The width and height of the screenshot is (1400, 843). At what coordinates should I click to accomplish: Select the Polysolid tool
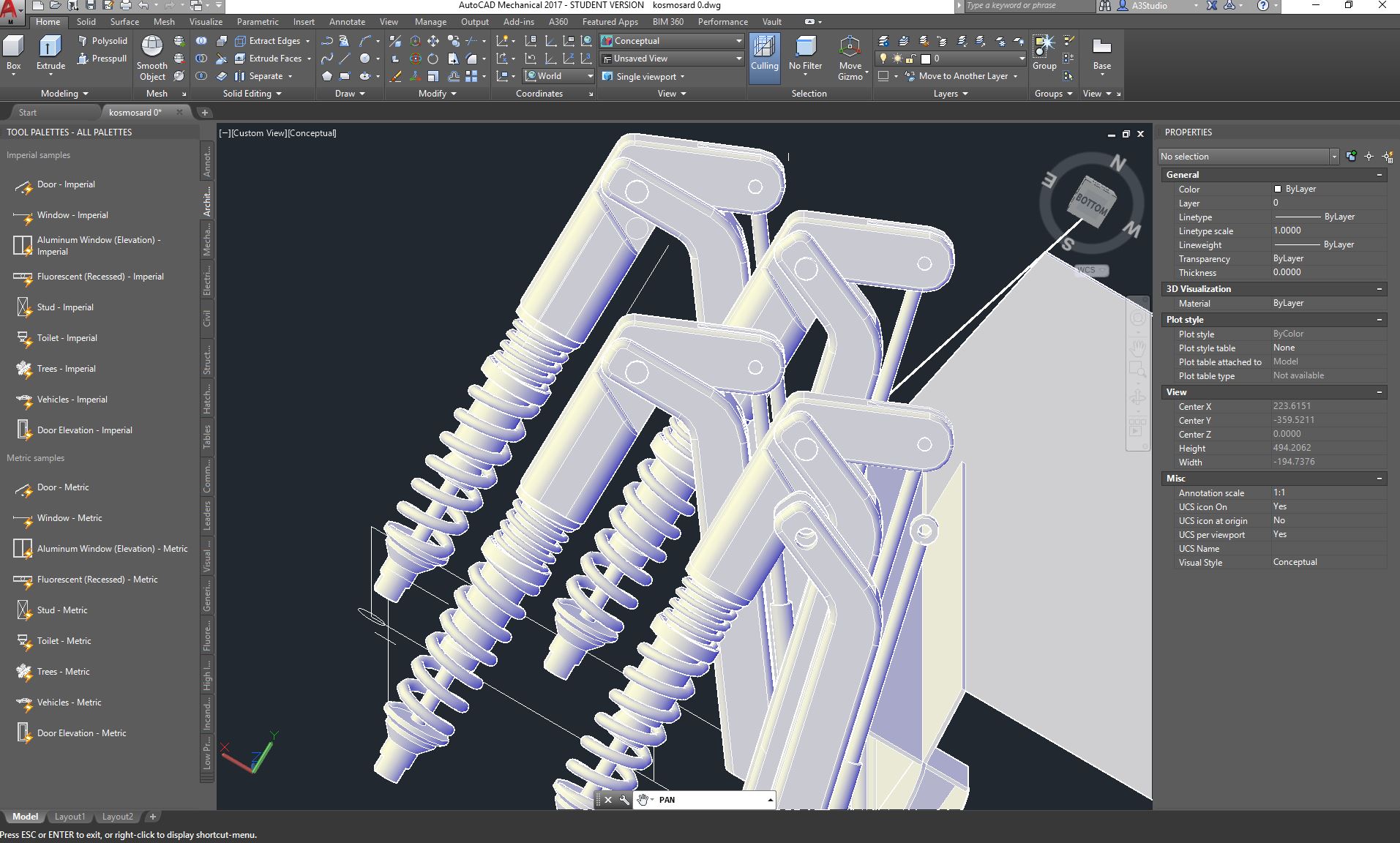click(x=102, y=41)
